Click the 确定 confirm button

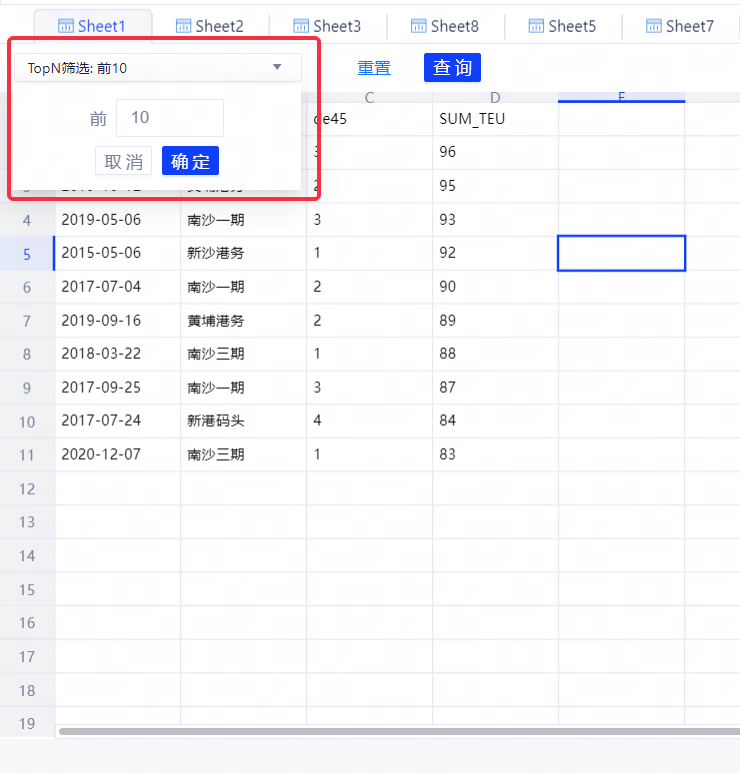(x=190, y=161)
